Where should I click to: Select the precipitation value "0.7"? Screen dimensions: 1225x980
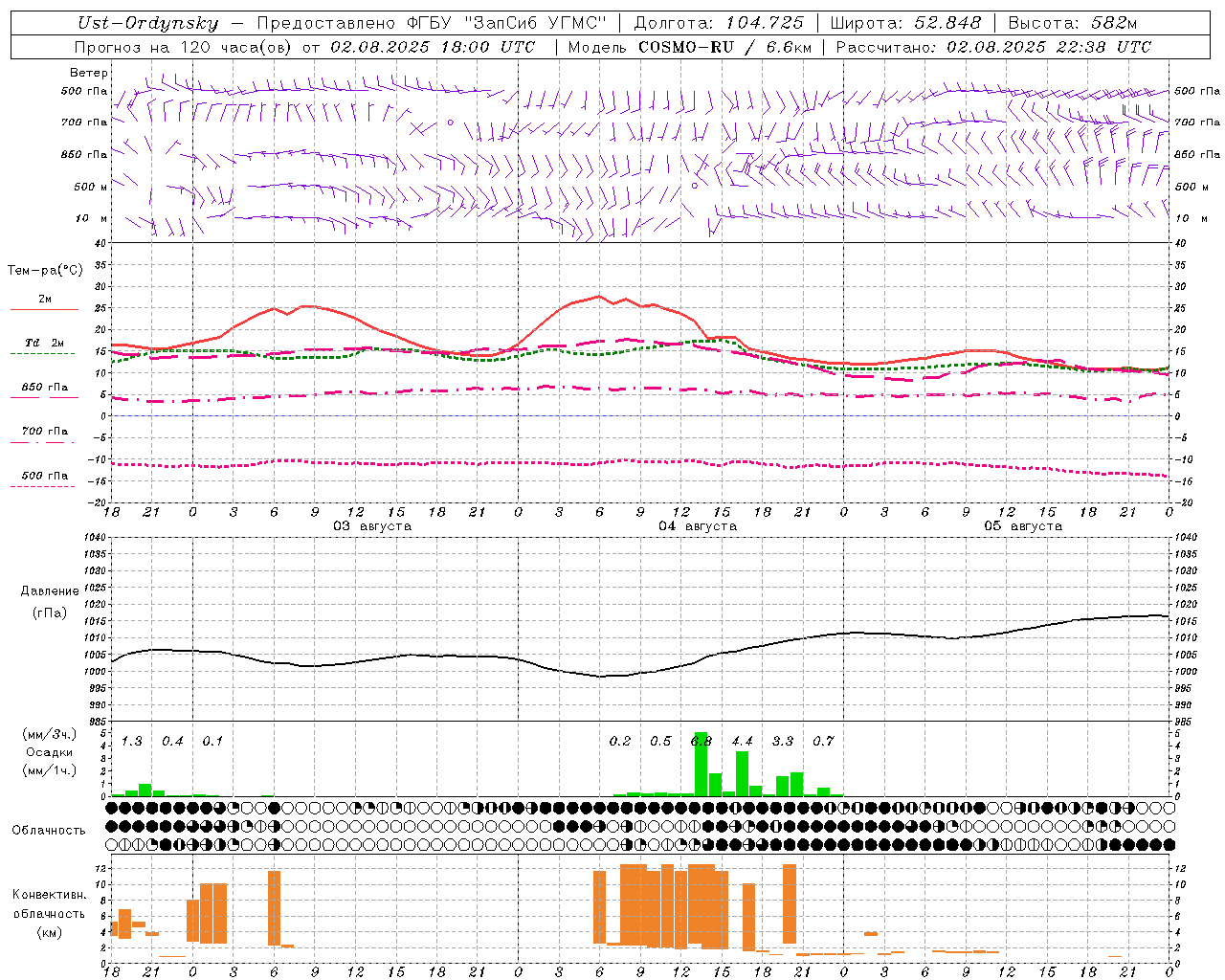823,742
